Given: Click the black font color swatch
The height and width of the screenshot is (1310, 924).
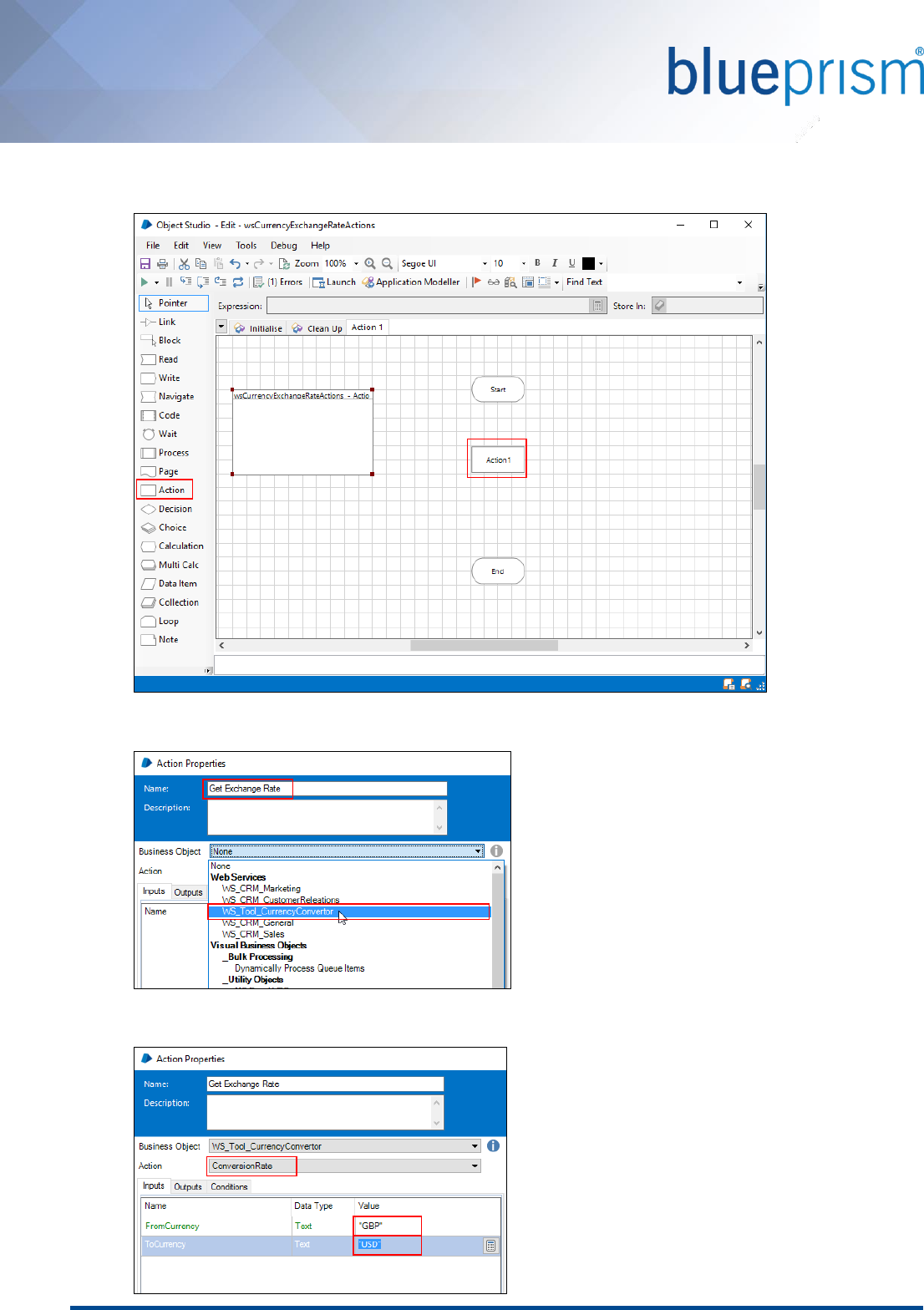Looking at the screenshot, I should pyautogui.click(x=588, y=264).
